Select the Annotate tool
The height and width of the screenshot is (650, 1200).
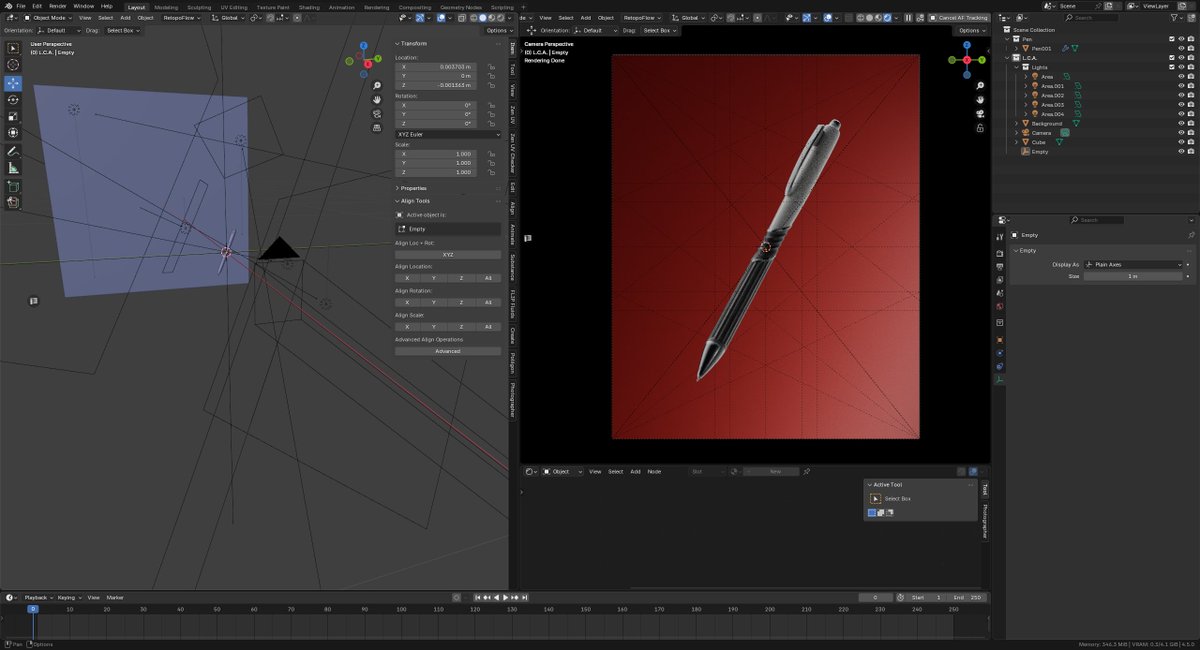pyautogui.click(x=13, y=151)
